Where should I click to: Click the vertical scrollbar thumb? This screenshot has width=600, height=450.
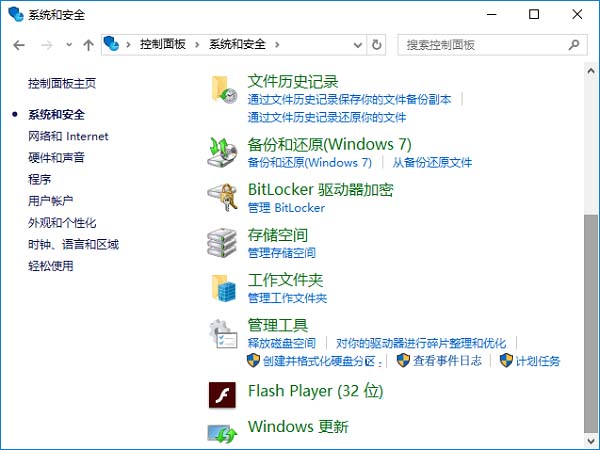(x=591, y=323)
